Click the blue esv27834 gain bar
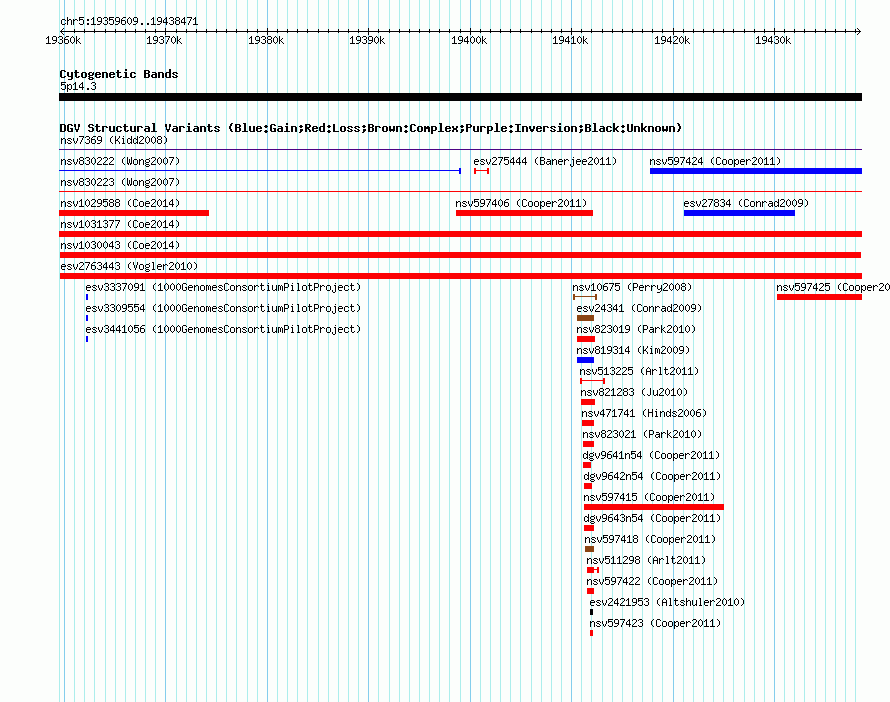 [x=739, y=213]
